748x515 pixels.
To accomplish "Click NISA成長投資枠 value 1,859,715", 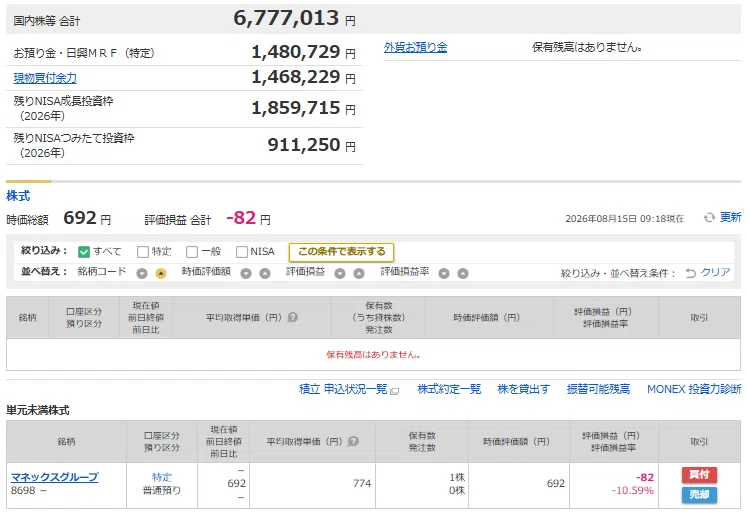I will click(x=296, y=108).
